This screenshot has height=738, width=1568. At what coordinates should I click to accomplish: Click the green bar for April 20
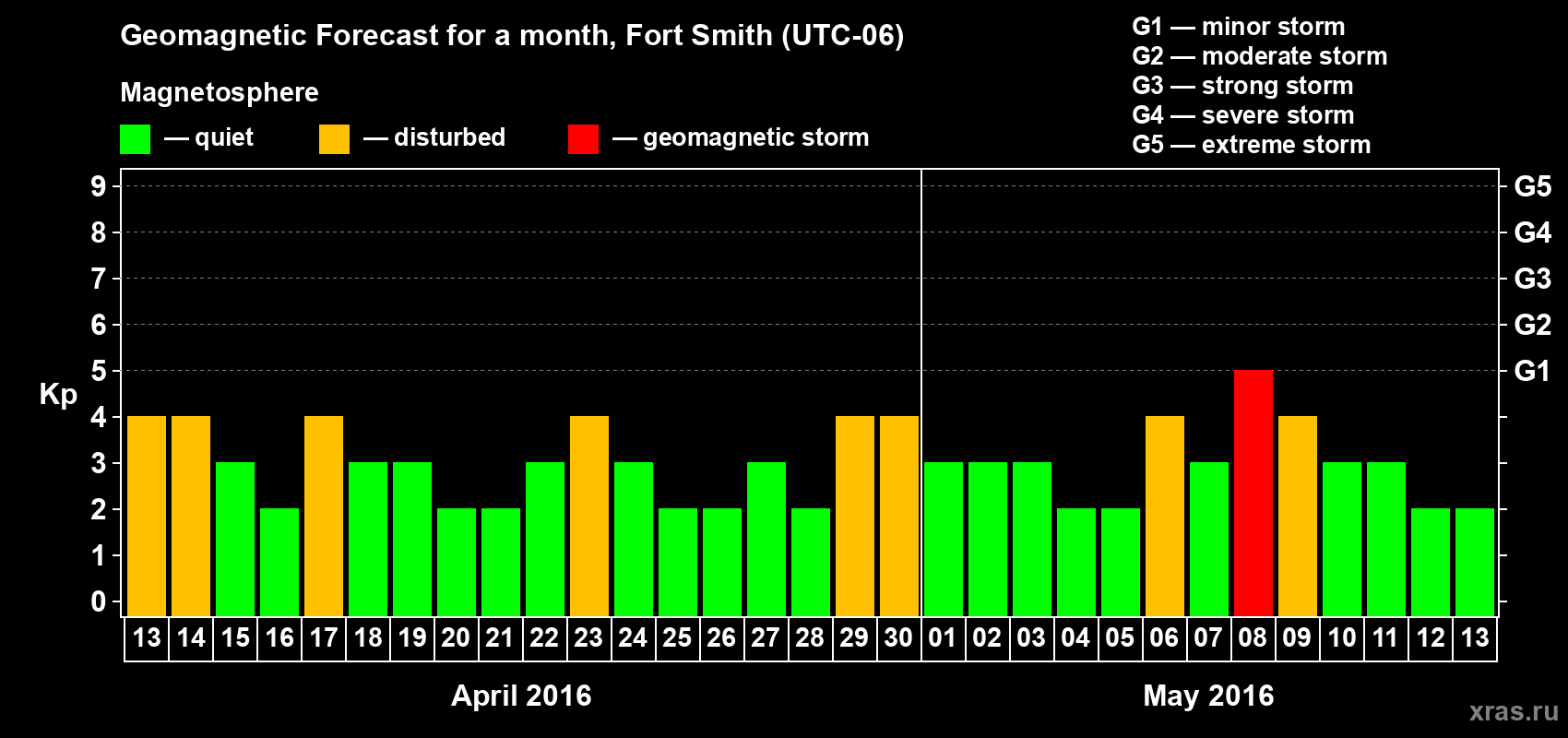coord(457,563)
